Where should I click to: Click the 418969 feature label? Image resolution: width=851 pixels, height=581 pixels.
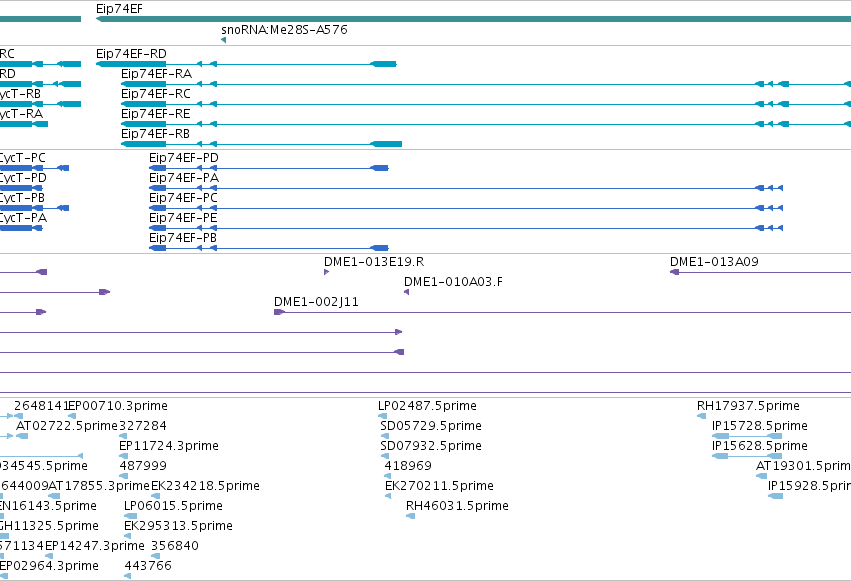(x=408, y=465)
